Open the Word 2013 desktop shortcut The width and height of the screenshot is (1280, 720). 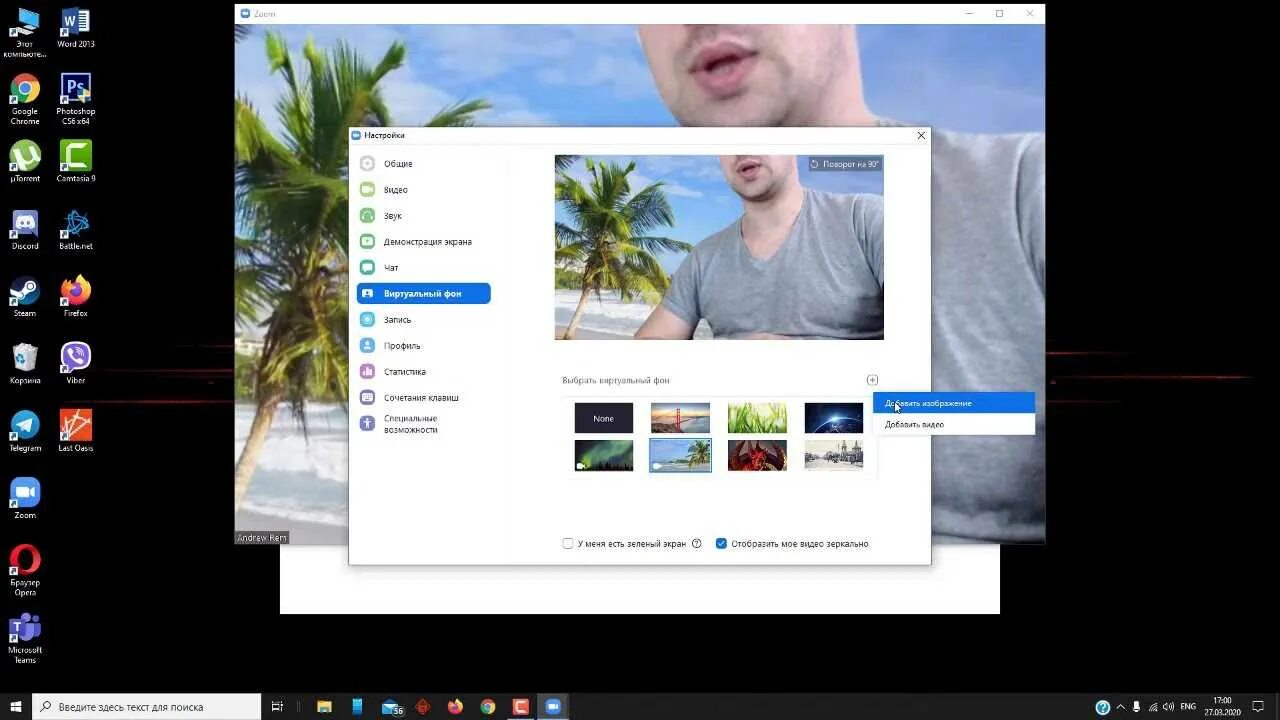pos(76,28)
